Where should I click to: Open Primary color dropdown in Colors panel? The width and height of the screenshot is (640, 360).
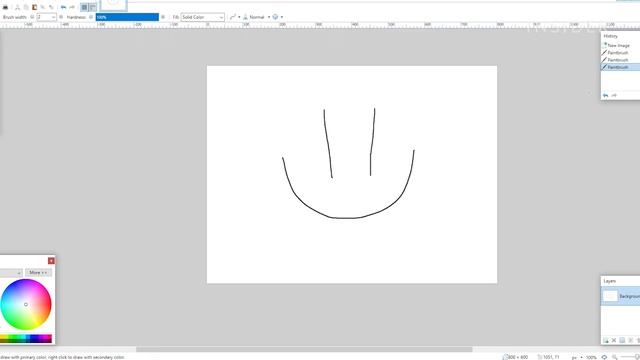point(11,272)
